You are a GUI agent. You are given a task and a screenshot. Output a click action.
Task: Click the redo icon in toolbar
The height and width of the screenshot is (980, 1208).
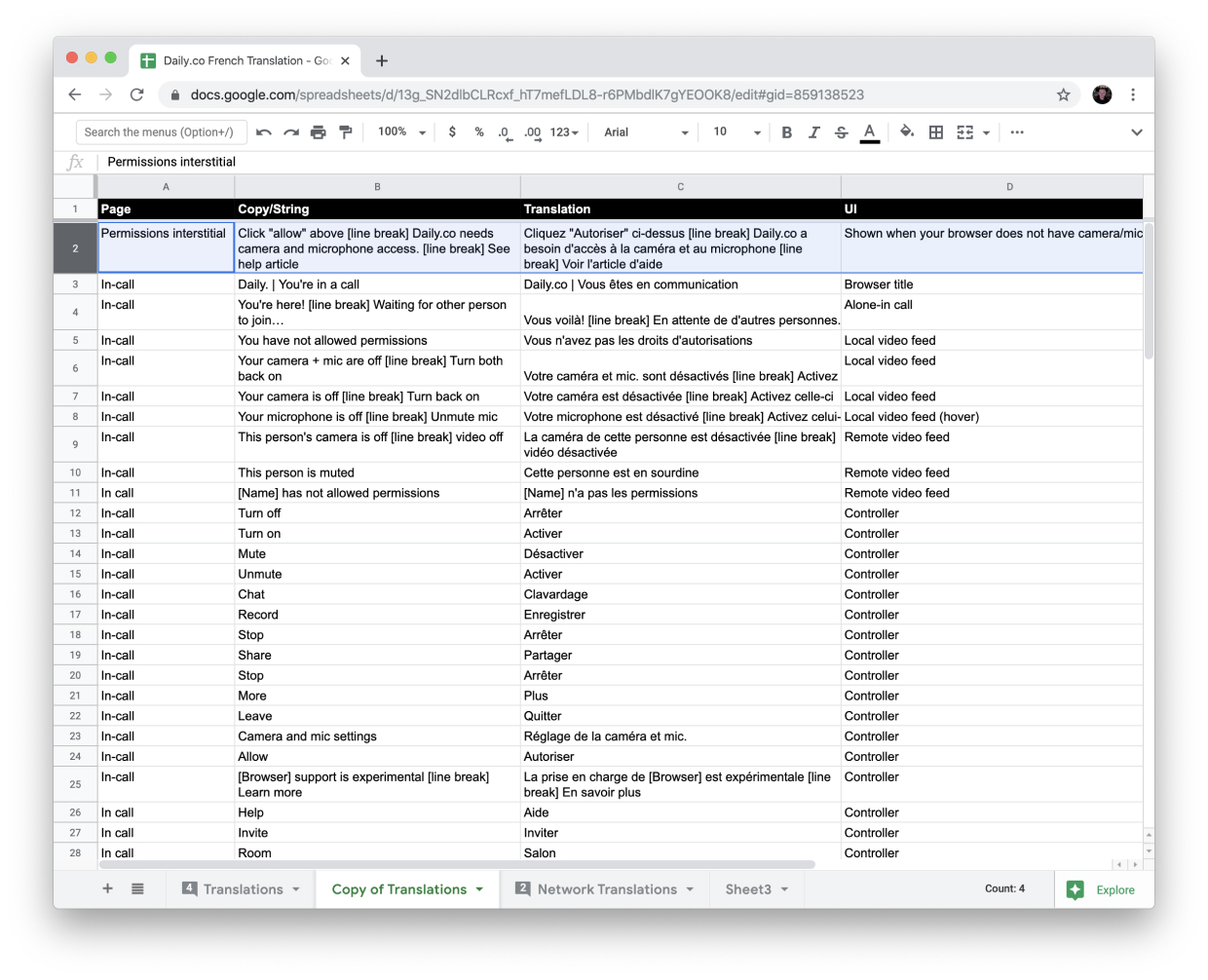(x=291, y=132)
